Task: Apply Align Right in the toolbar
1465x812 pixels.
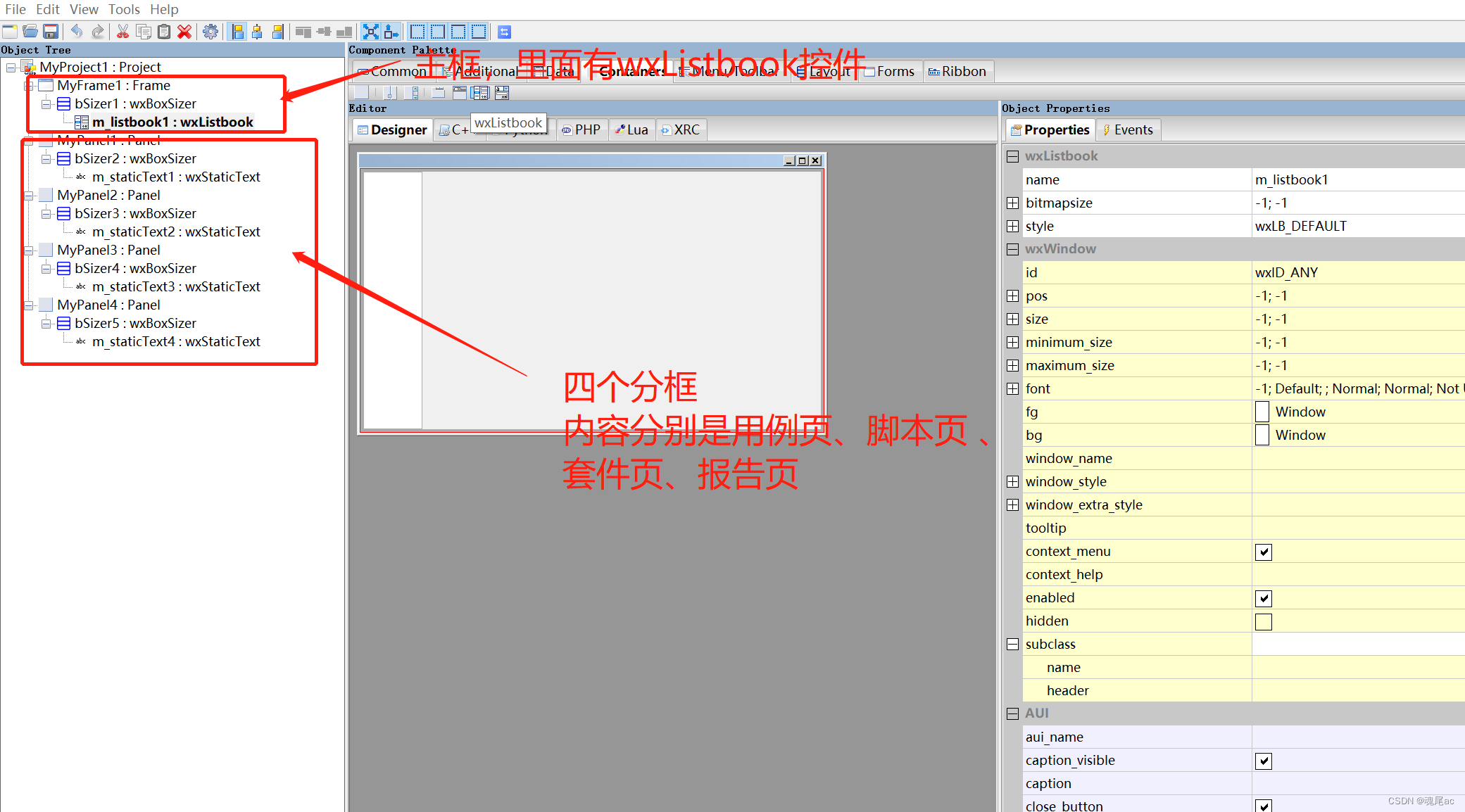Action: [278, 32]
